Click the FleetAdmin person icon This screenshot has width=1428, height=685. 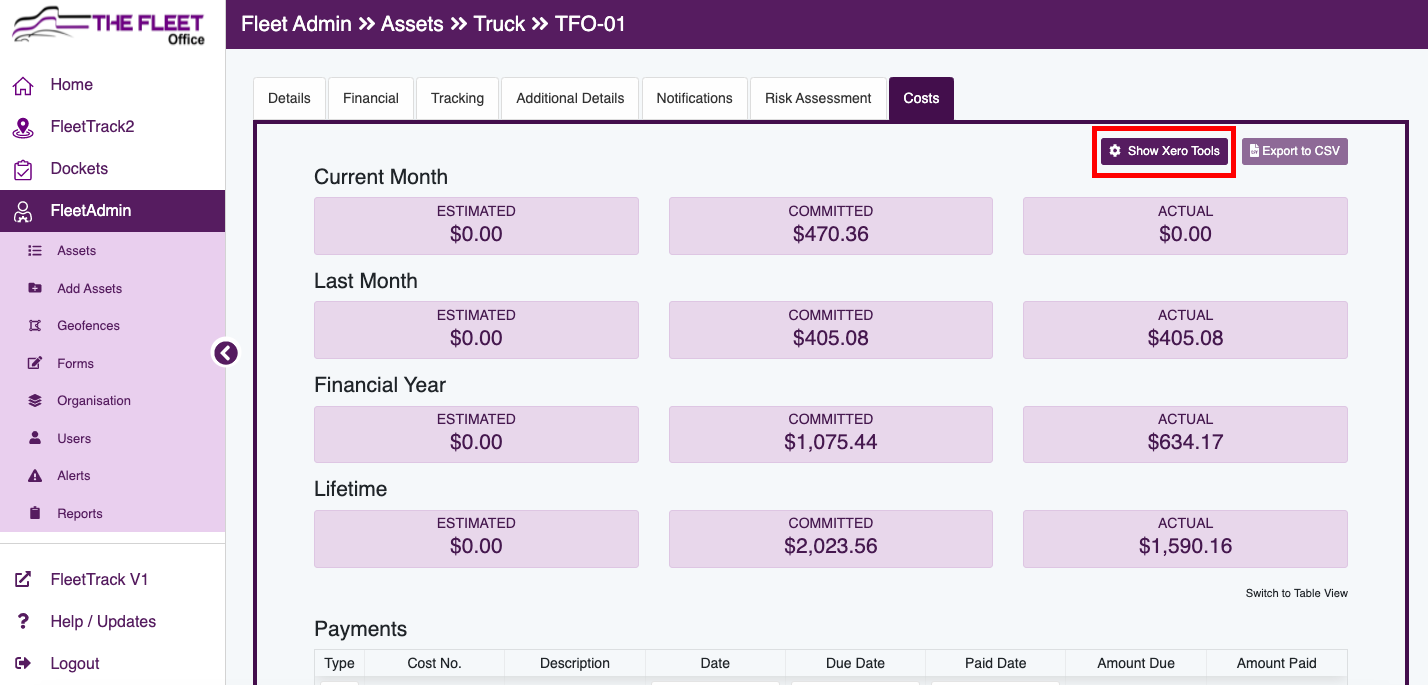[23, 211]
